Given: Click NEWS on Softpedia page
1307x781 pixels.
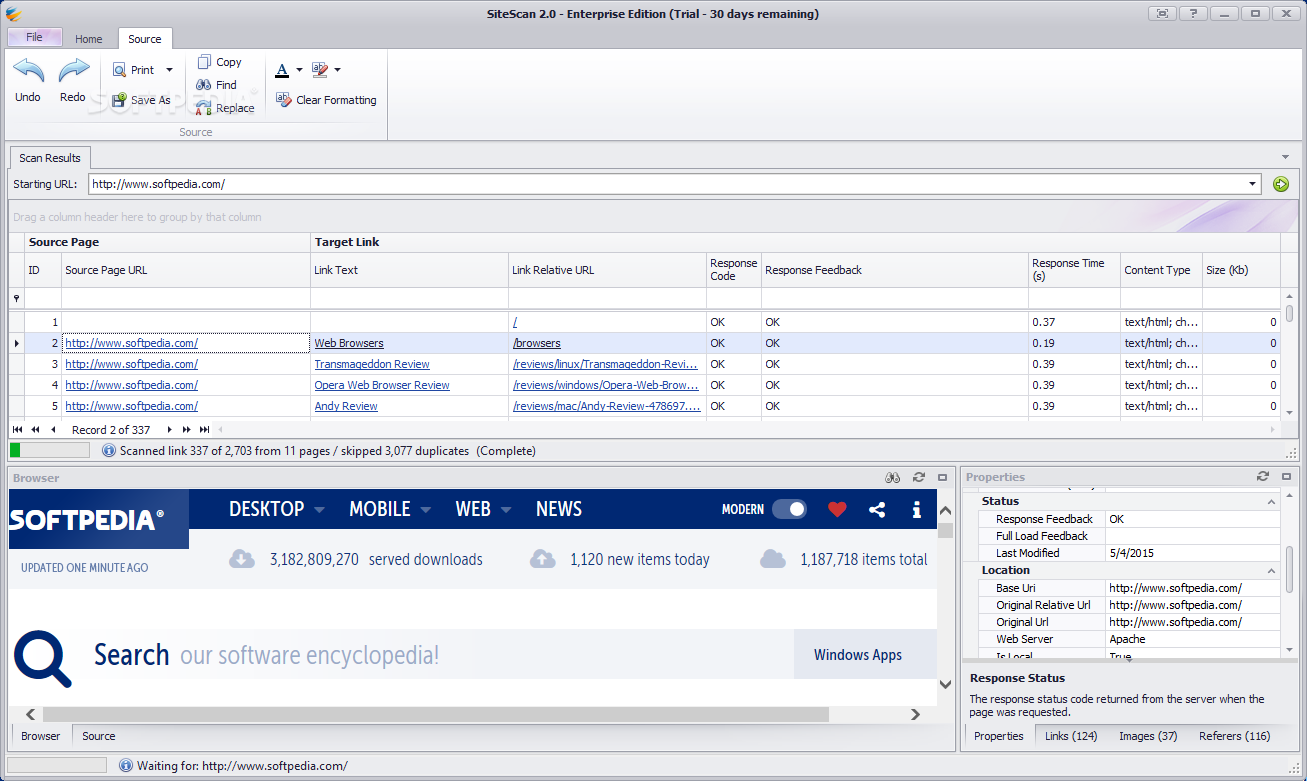Looking at the screenshot, I should click(559, 509).
